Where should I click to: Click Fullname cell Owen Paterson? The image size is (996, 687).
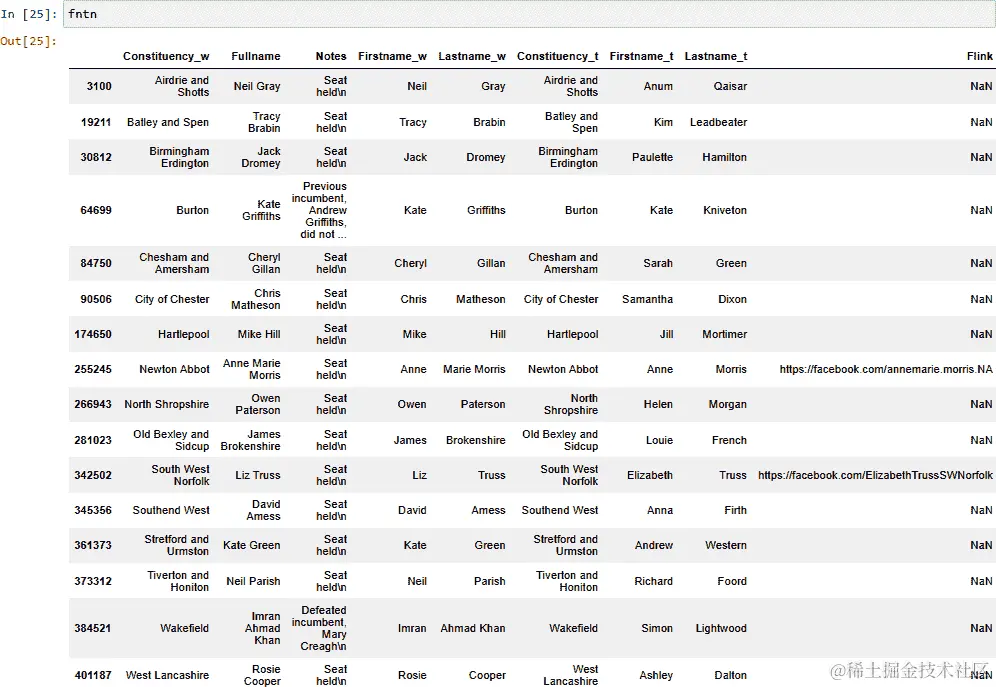258,404
